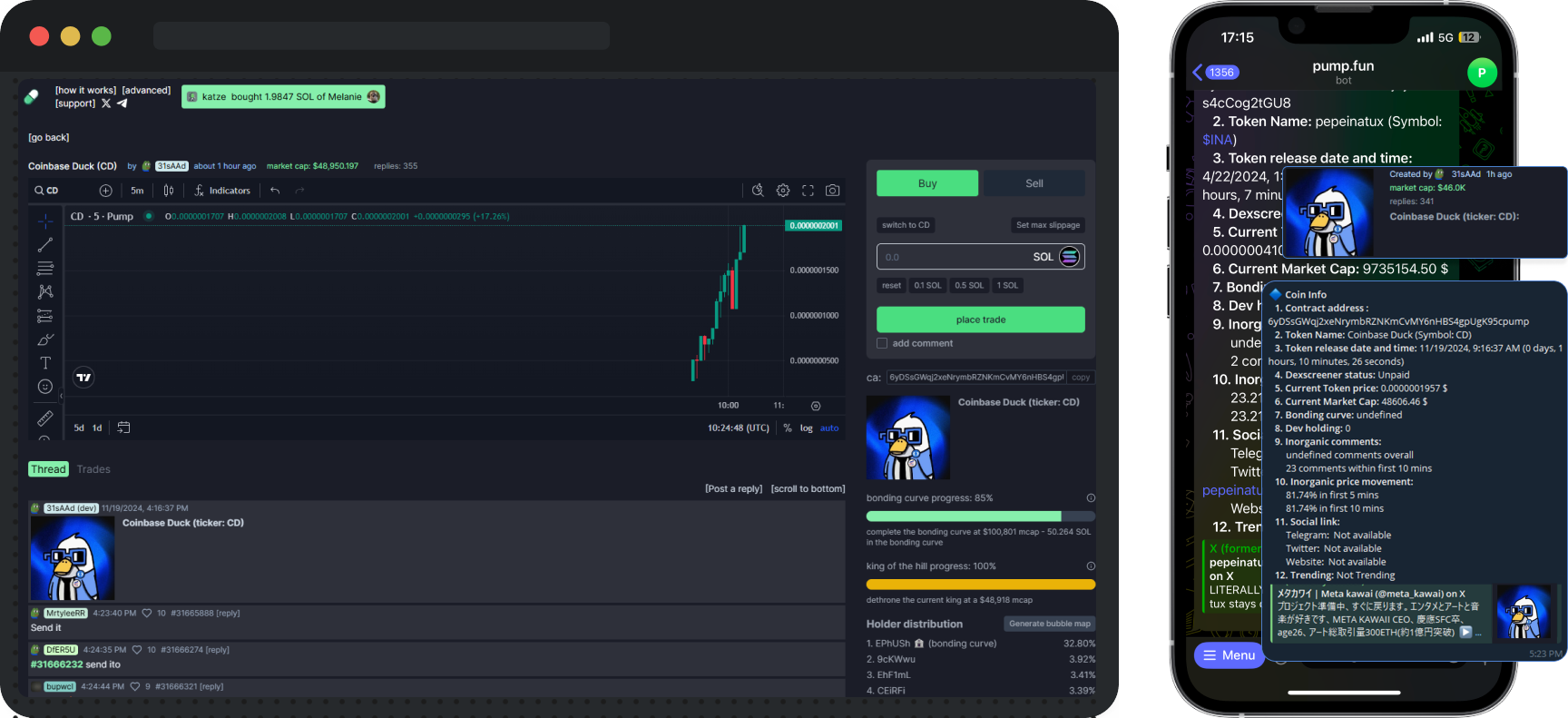Image resolution: width=1568 pixels, height=718 pixels.
Task: Open the Indicators menu
Action: pos(222,191)
